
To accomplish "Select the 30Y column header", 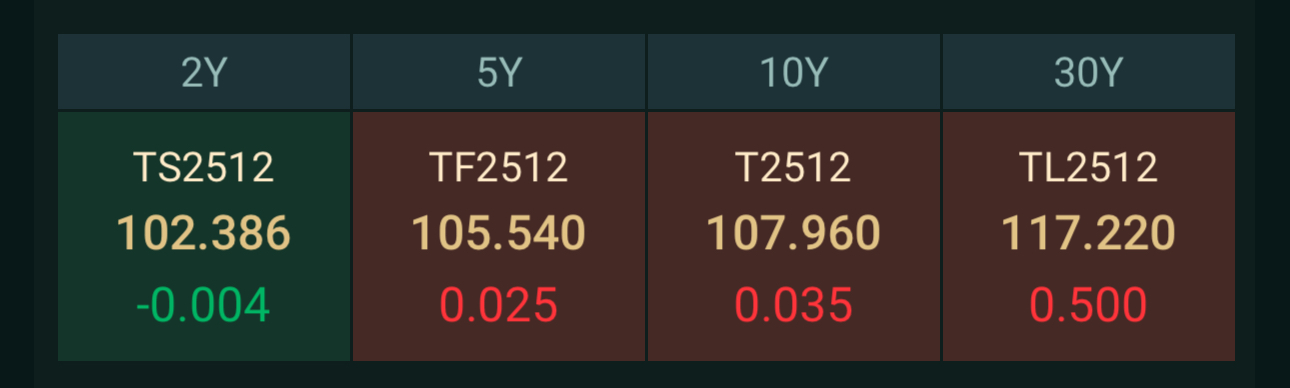I will click(x=1089, y=72).
